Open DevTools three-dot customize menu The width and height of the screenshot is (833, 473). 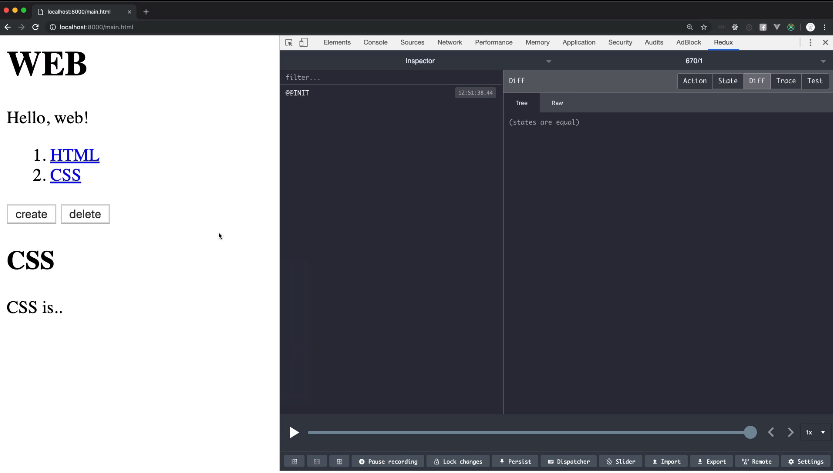[810, 43]
